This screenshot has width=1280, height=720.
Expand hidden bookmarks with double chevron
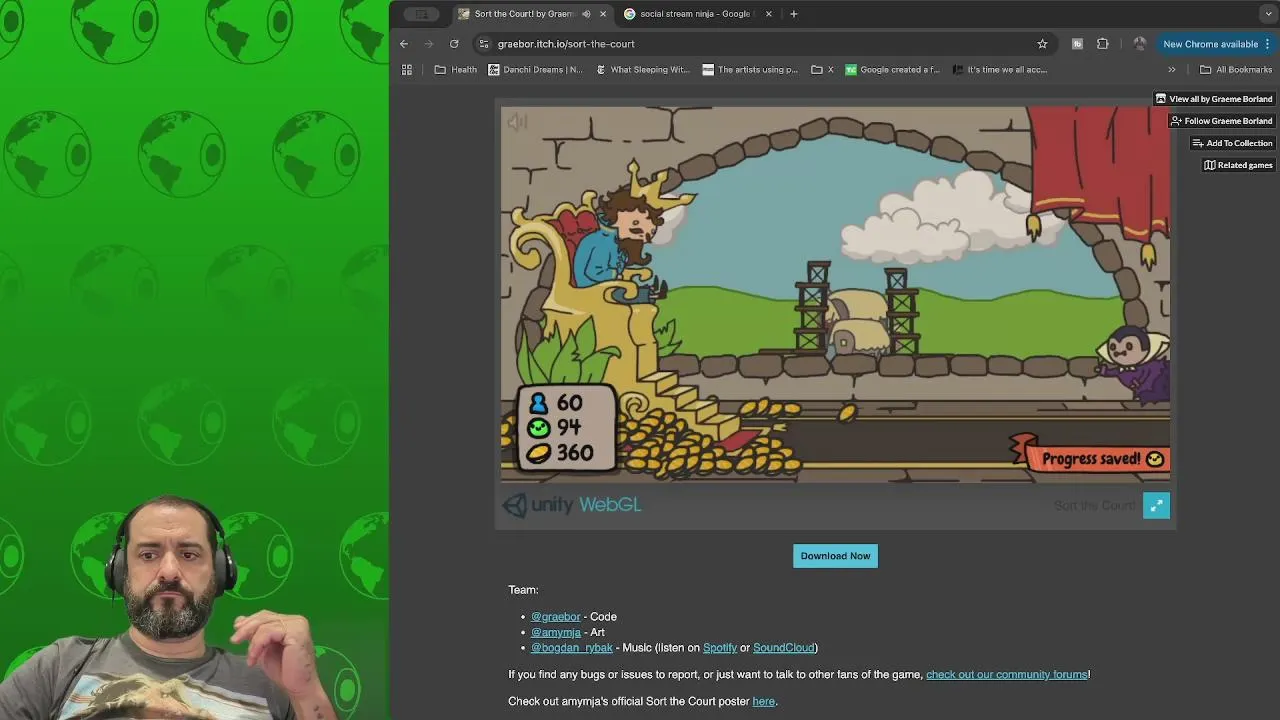pyautogui.click(x=1172, y=70)
